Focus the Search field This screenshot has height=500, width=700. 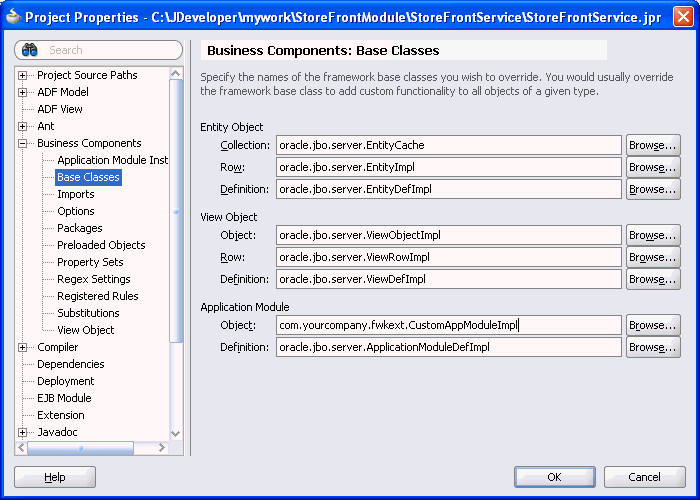(99, 50)
